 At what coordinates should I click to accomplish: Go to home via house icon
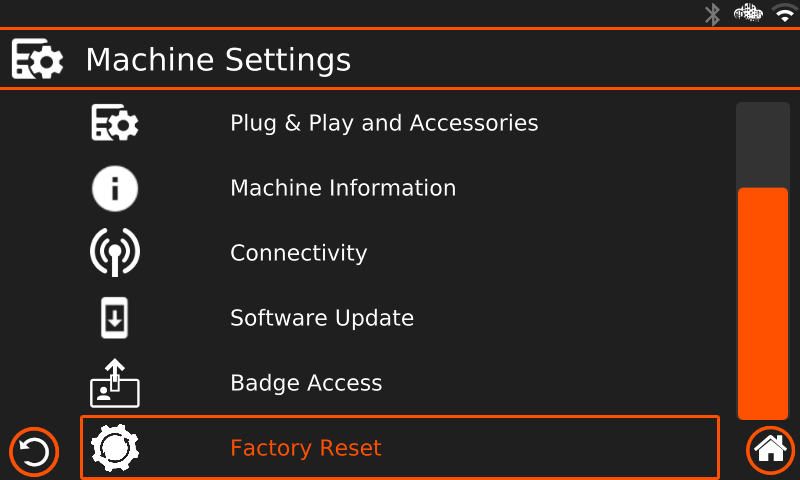point(770,450)
